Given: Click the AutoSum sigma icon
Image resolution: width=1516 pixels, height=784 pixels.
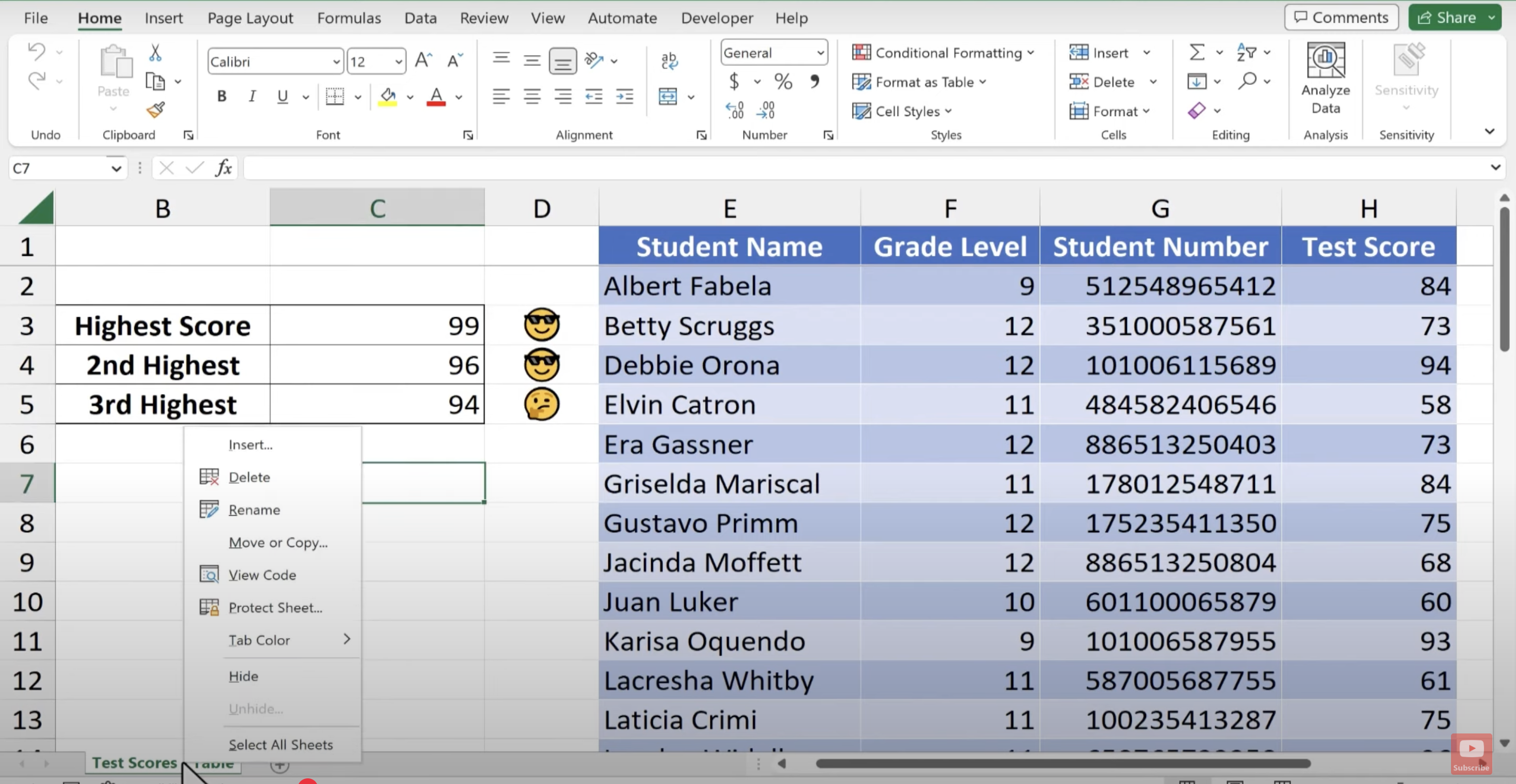Looking at the screenshot, I should tap(1197, 52).
